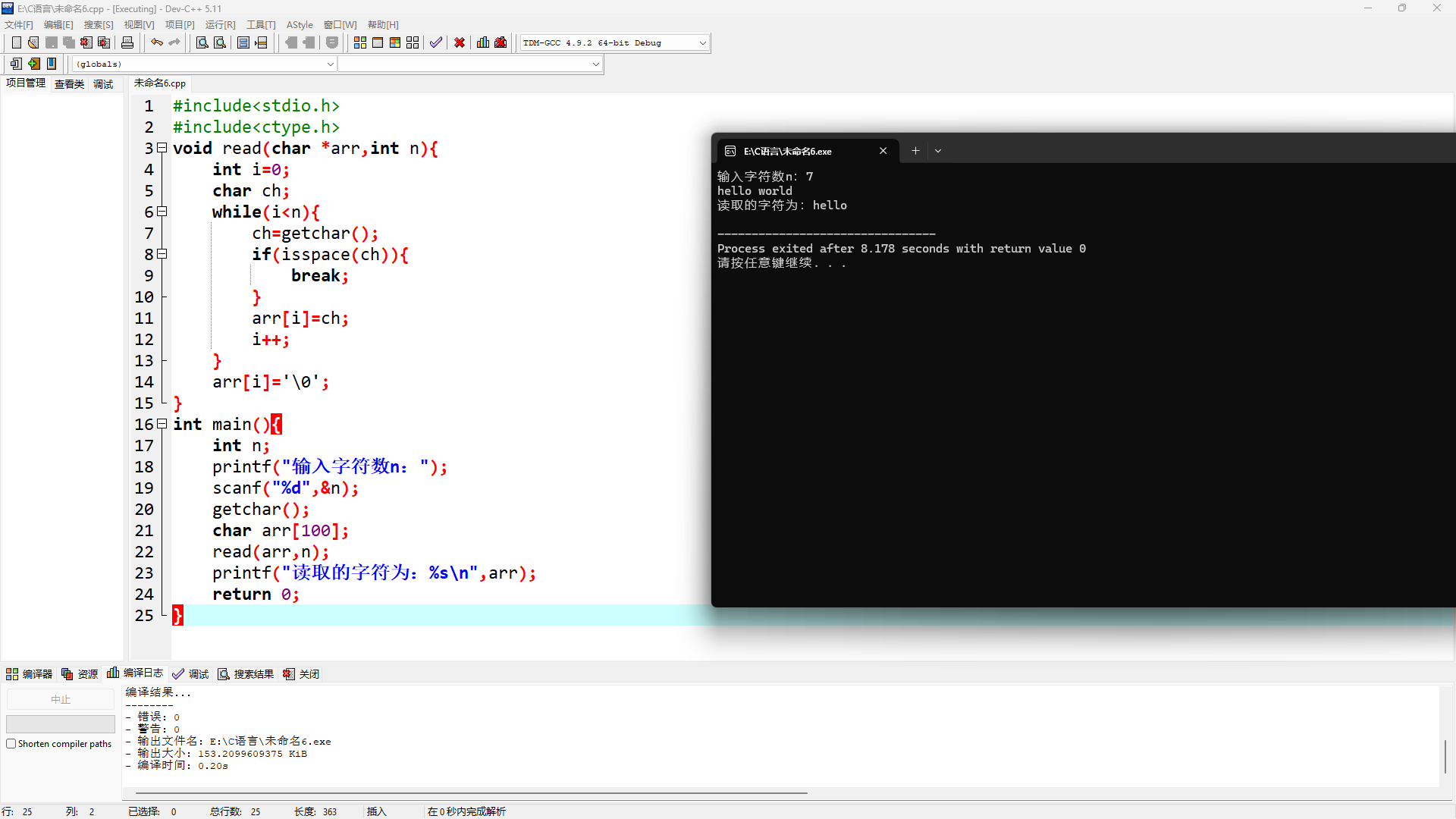
Task: Open the console tab list chevron
Action: 938,151
